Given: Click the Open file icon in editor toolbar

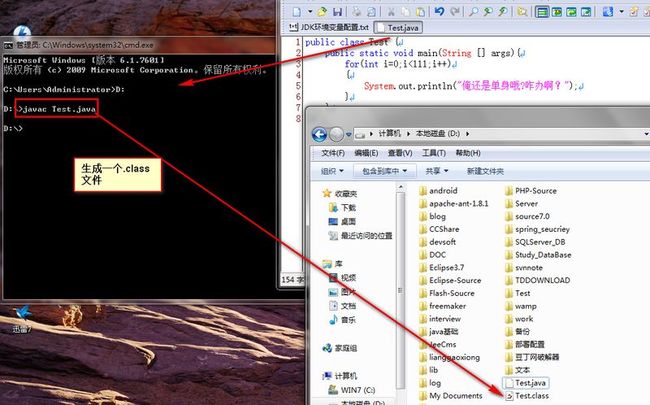Looking at the screenshot, I should (x=323, y=12).
